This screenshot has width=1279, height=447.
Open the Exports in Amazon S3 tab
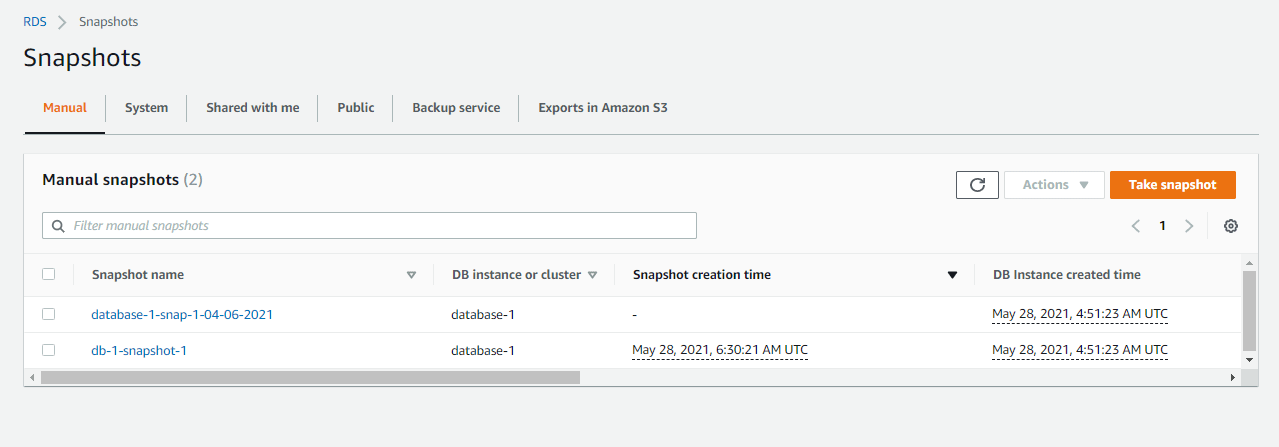[602, 108]
